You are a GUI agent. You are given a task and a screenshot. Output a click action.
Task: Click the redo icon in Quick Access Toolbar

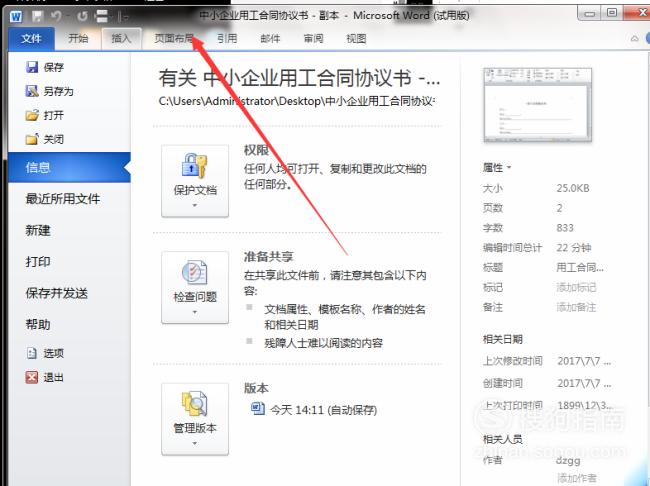(82, 17)
